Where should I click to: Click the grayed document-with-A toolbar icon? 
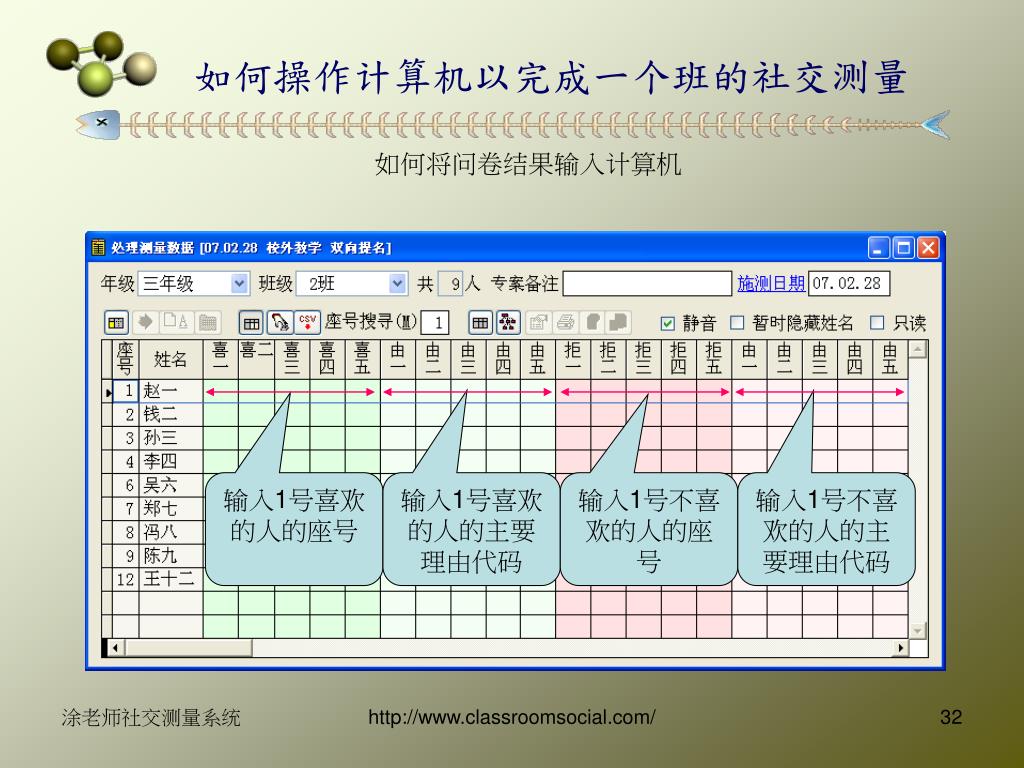pos(175,322)
